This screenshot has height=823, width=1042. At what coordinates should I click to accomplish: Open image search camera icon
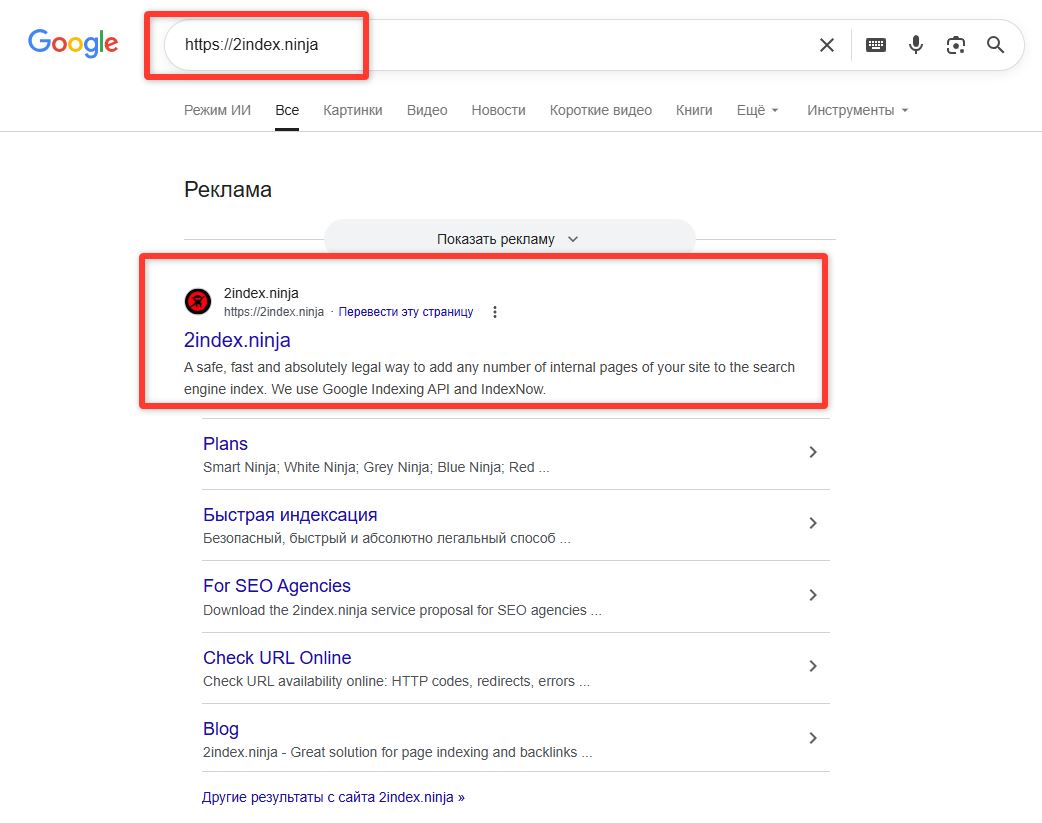click(x=956, y=45)
